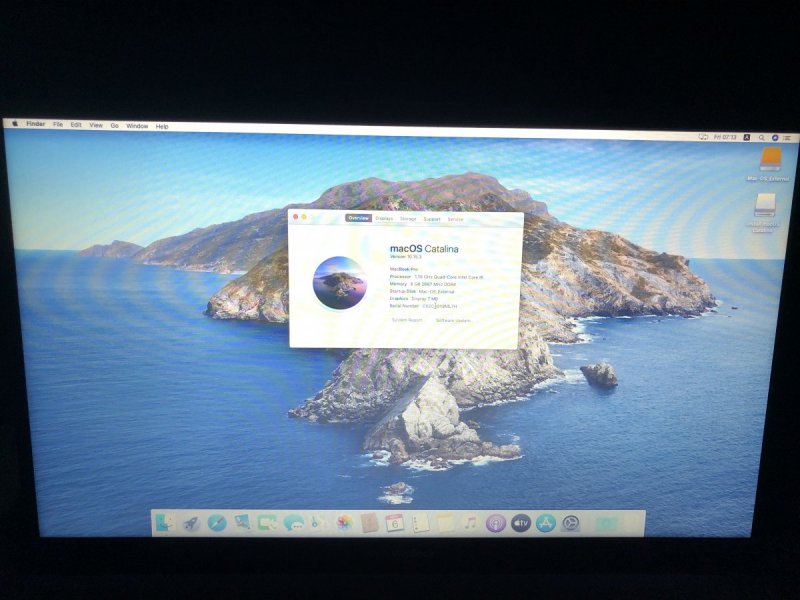Viewport: 800px width, 600px height.
Task: Click the Processor information line
Action: pos(436,277)
